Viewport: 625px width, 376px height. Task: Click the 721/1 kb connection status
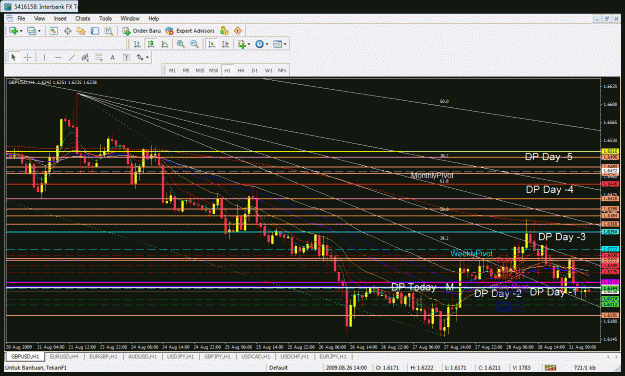pyautogui.click(x=585, y=368)
